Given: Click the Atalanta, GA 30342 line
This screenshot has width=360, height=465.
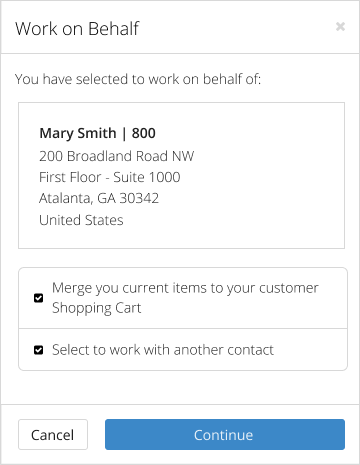Looking at the screenshot, I should pos(99,198).
